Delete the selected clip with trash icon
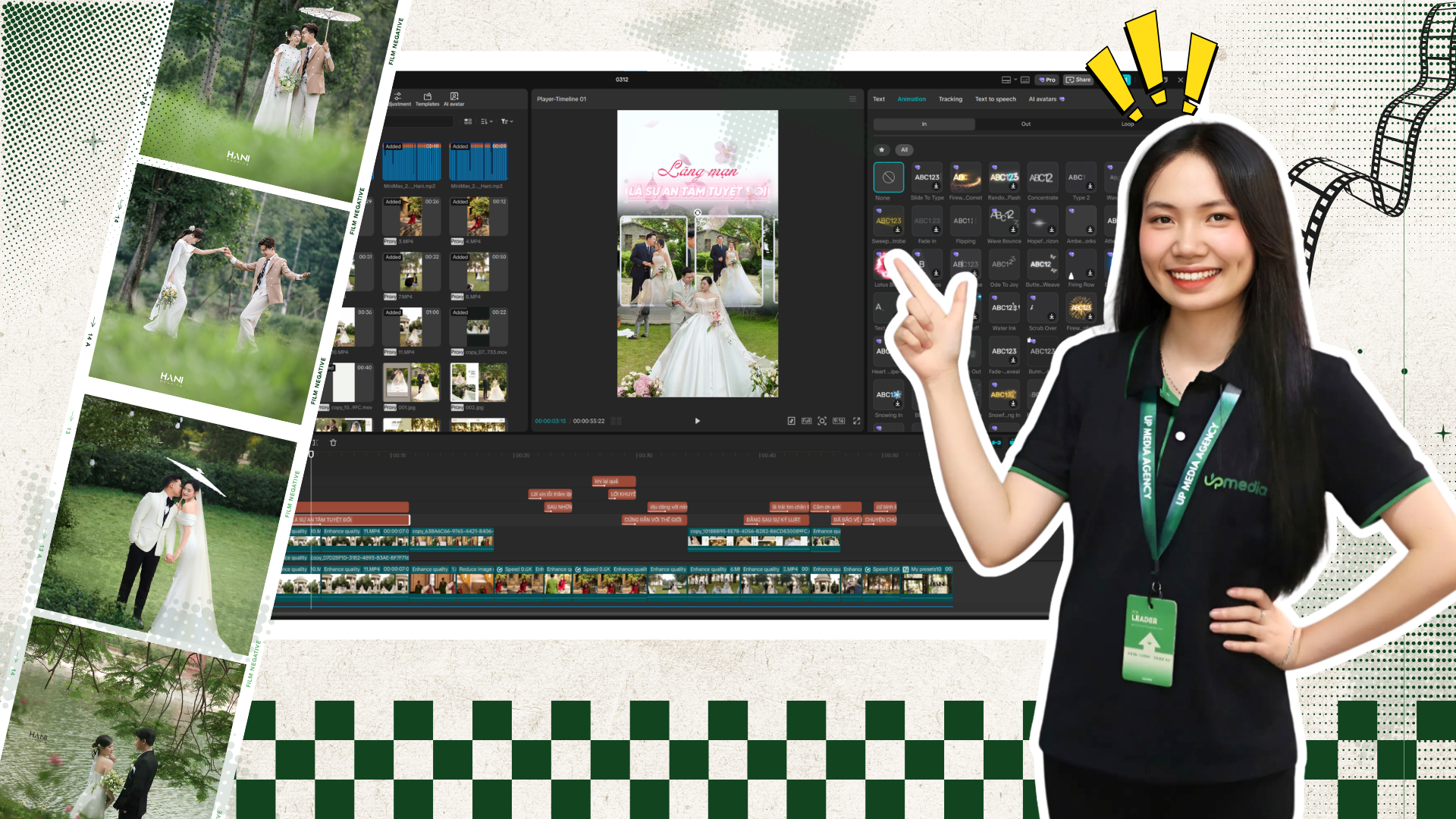 pyautogui.click(x=333, y=443)
